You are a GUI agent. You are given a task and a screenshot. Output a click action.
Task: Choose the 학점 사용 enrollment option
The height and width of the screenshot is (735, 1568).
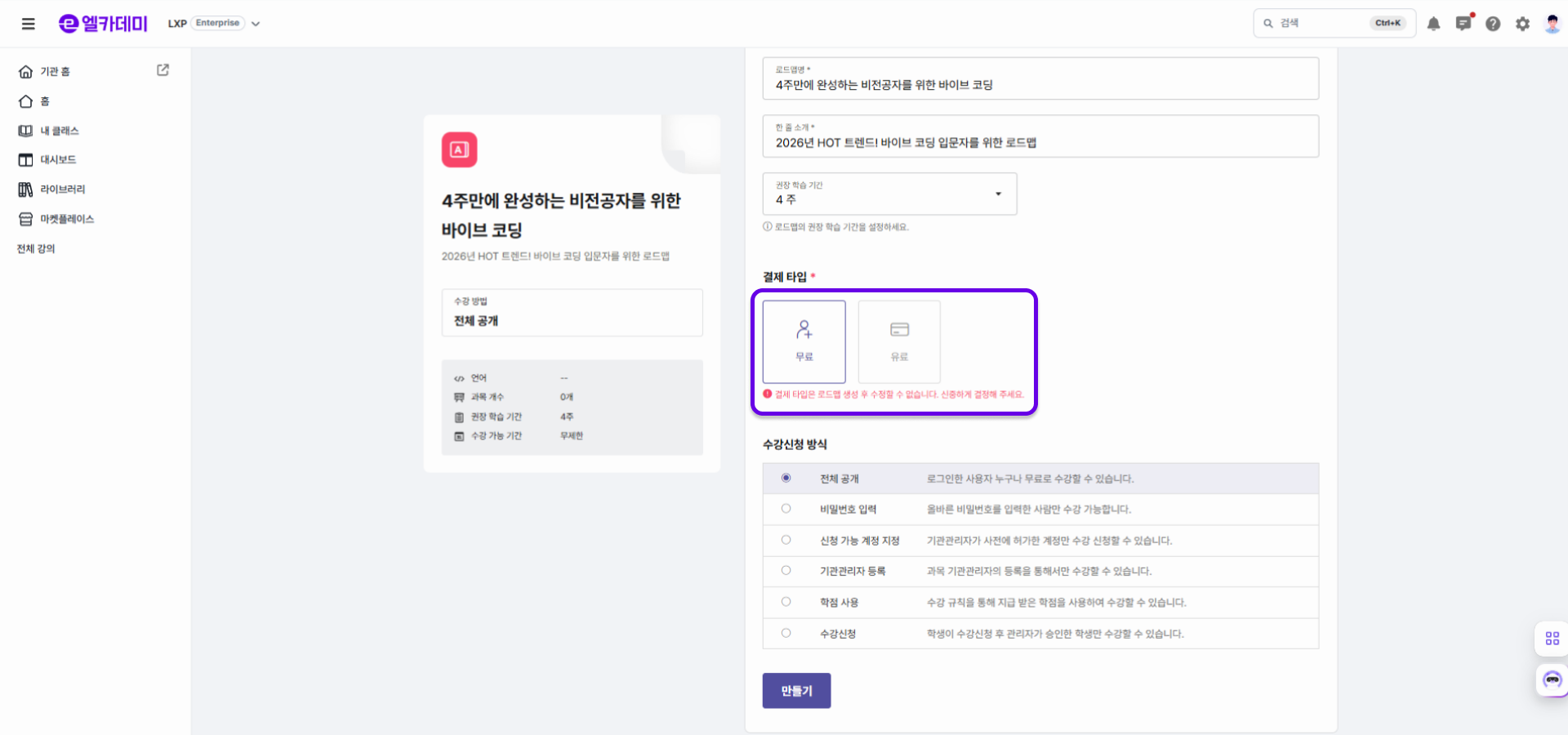coord(786,602)
